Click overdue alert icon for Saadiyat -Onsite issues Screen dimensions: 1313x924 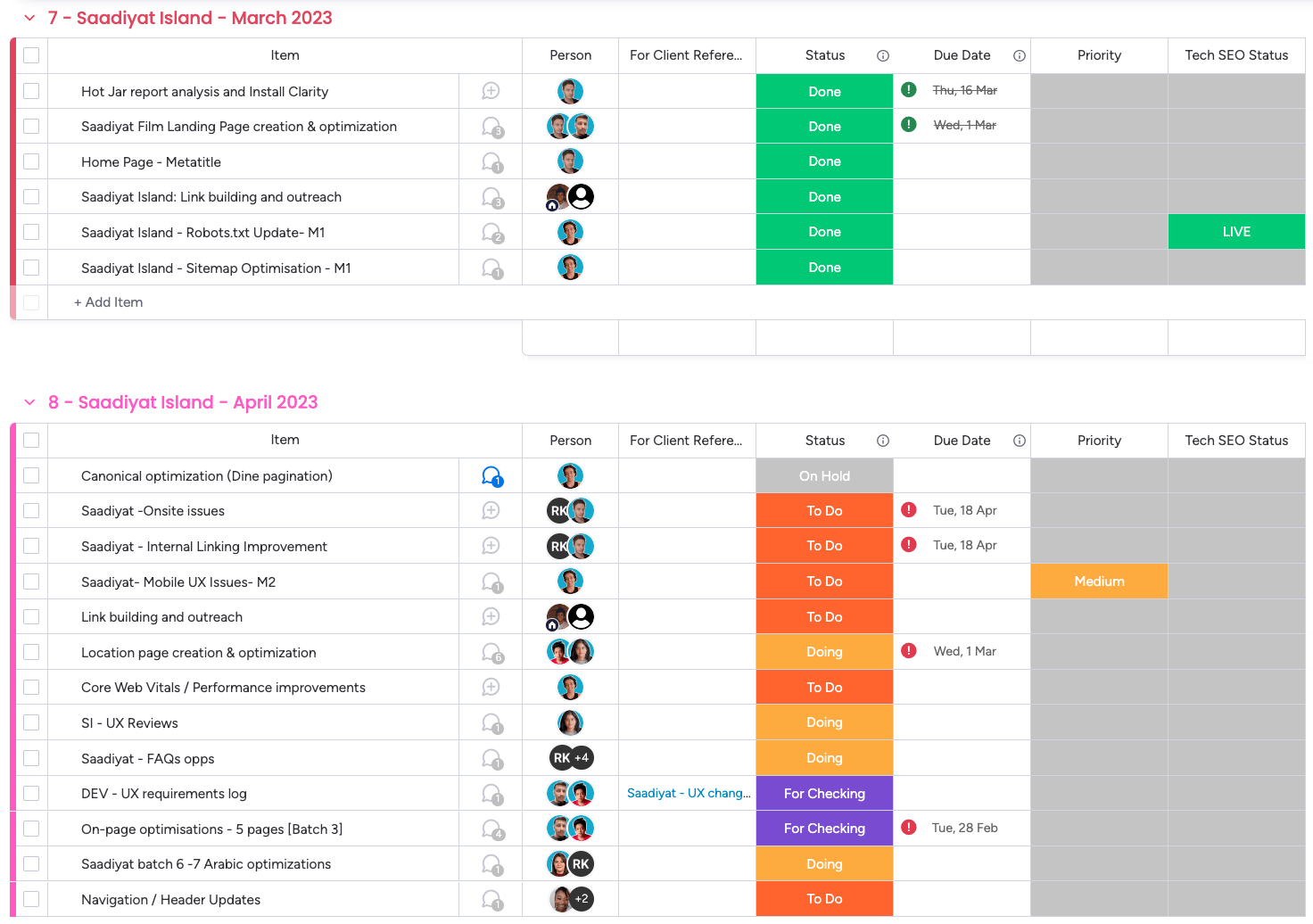909,510
